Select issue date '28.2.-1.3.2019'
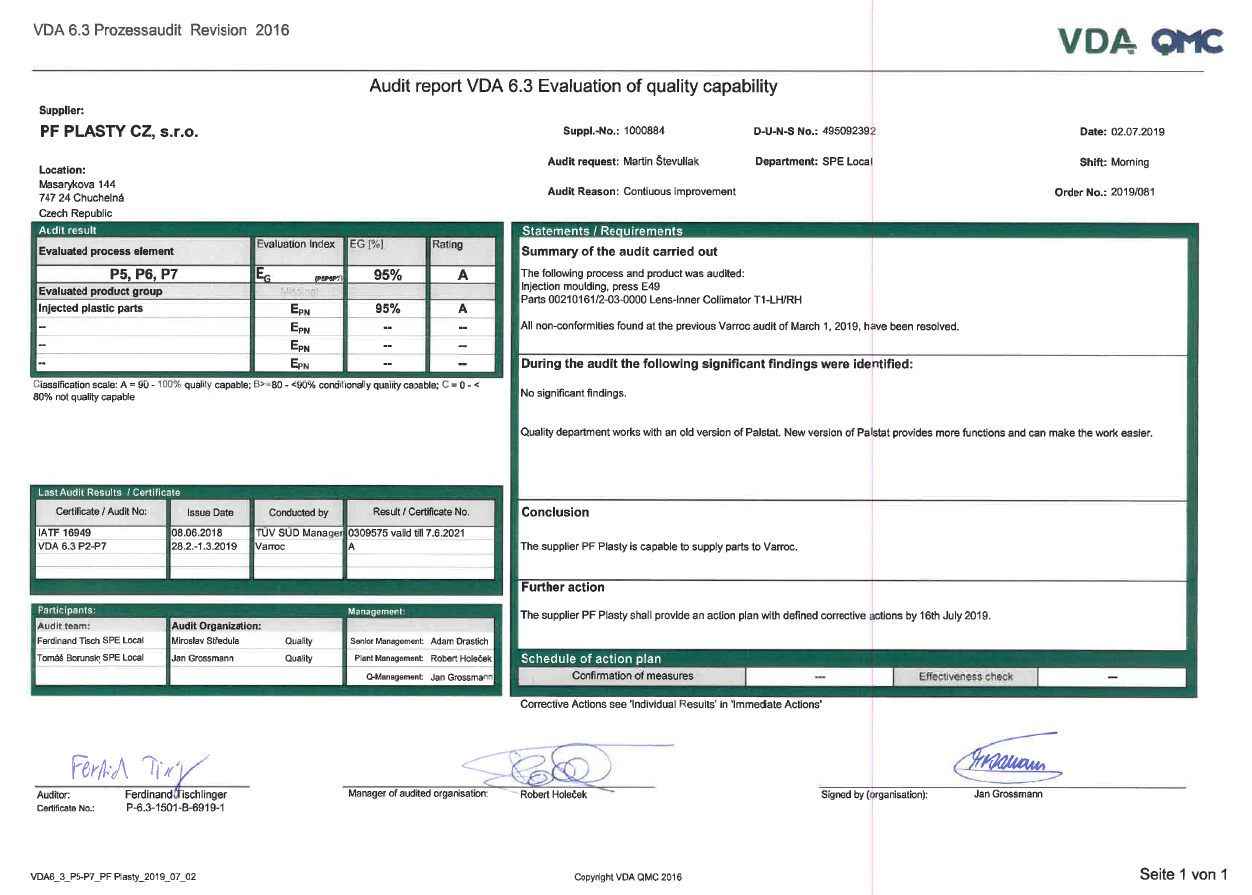Image resolution: width=1252 pixels, height=895 pixels. click(204, 546)
